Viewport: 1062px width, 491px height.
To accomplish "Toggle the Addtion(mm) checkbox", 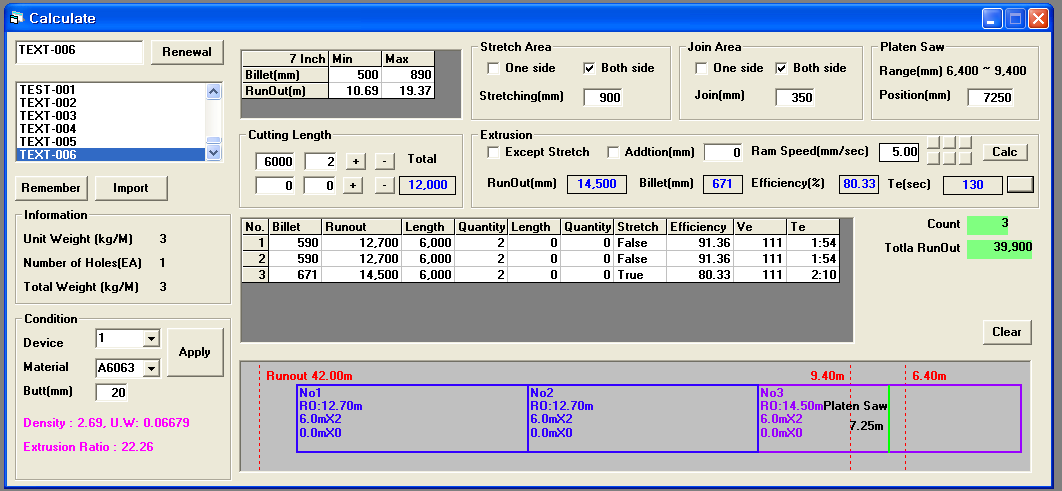I will pyautogui.click(x=613, y=152).
